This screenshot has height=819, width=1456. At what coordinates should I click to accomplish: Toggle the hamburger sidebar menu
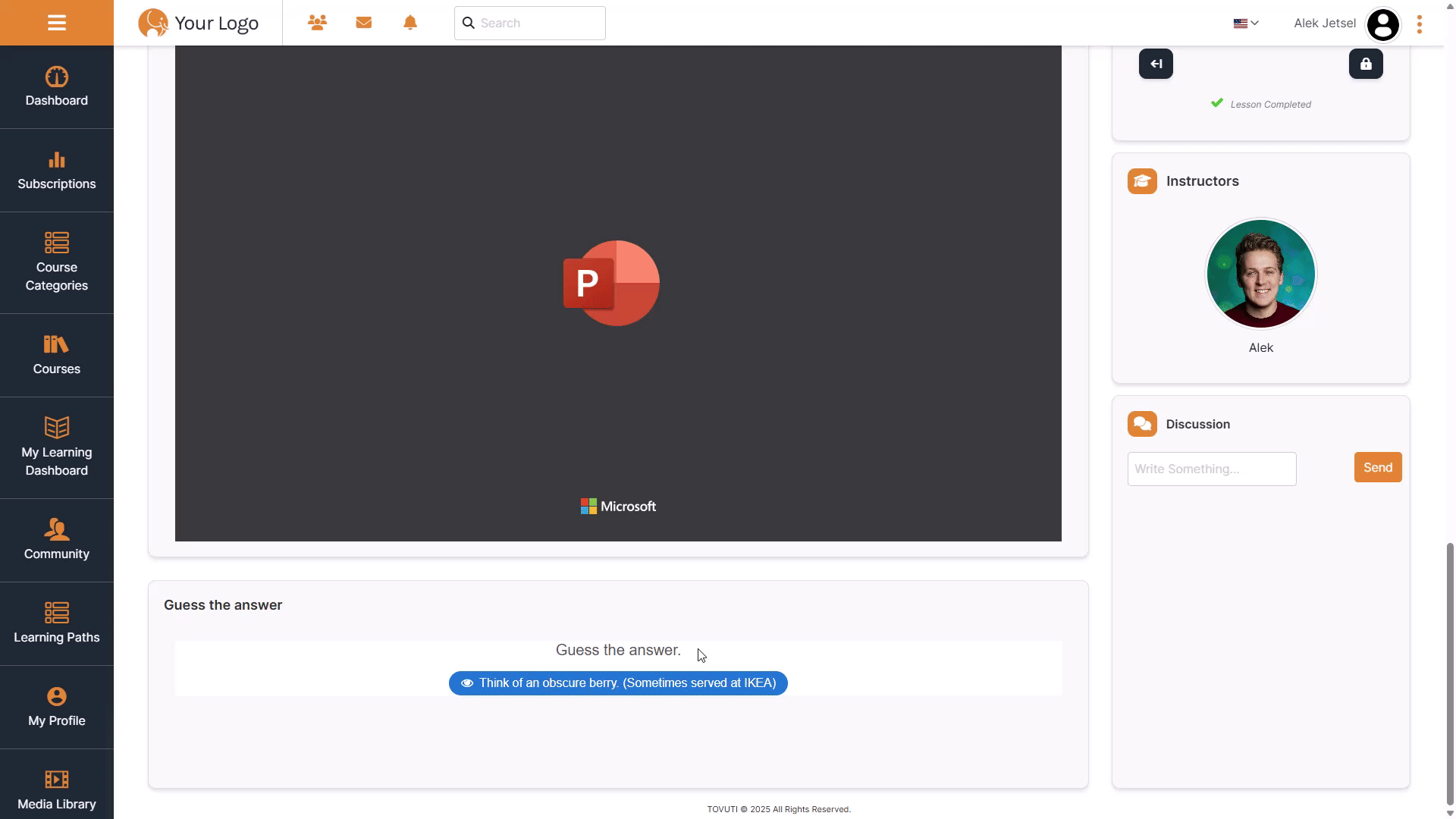pyautogui.click(x=57, y=23)
